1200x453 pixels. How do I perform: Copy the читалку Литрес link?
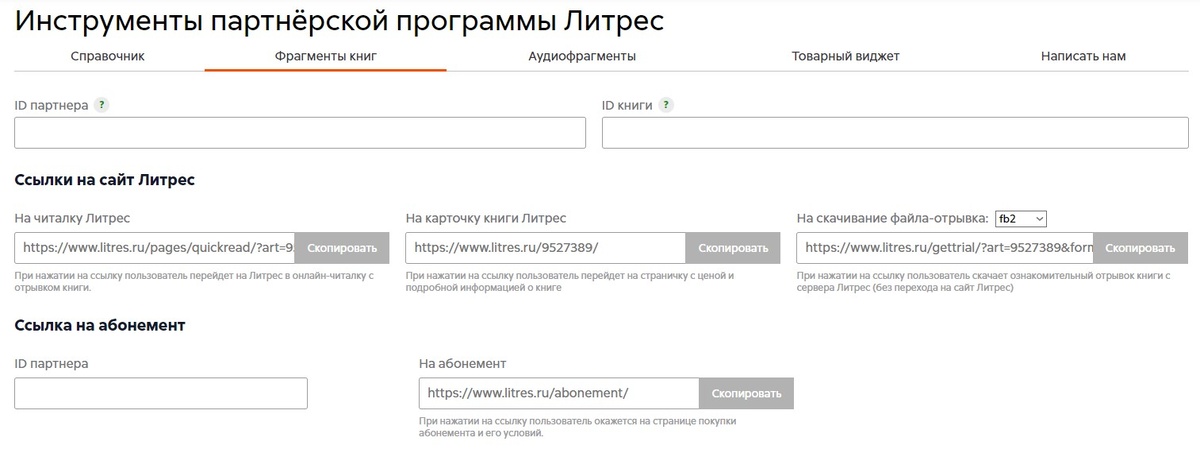click(342, 248)
